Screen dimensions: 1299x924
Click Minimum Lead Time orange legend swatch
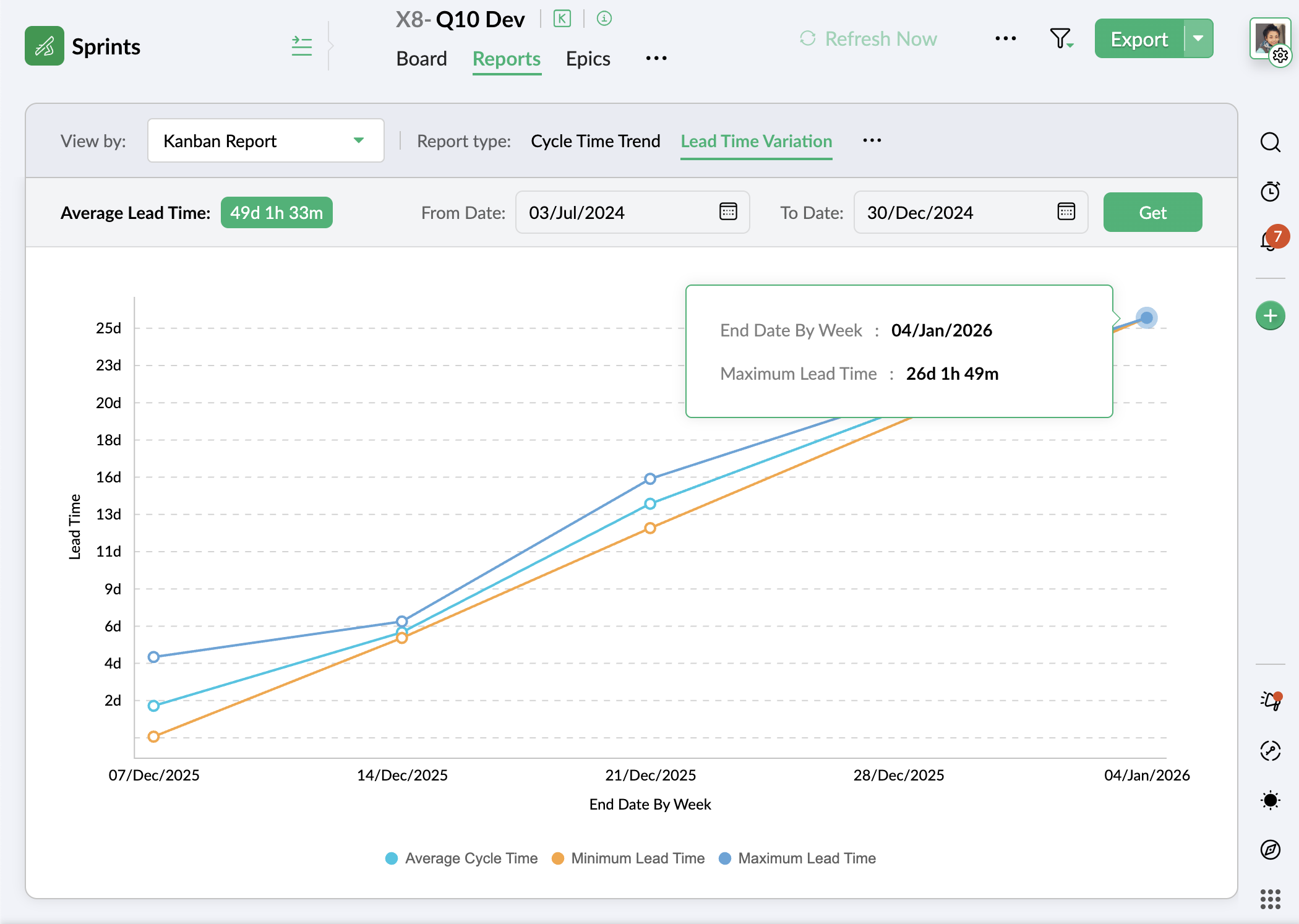pos(558,858)
